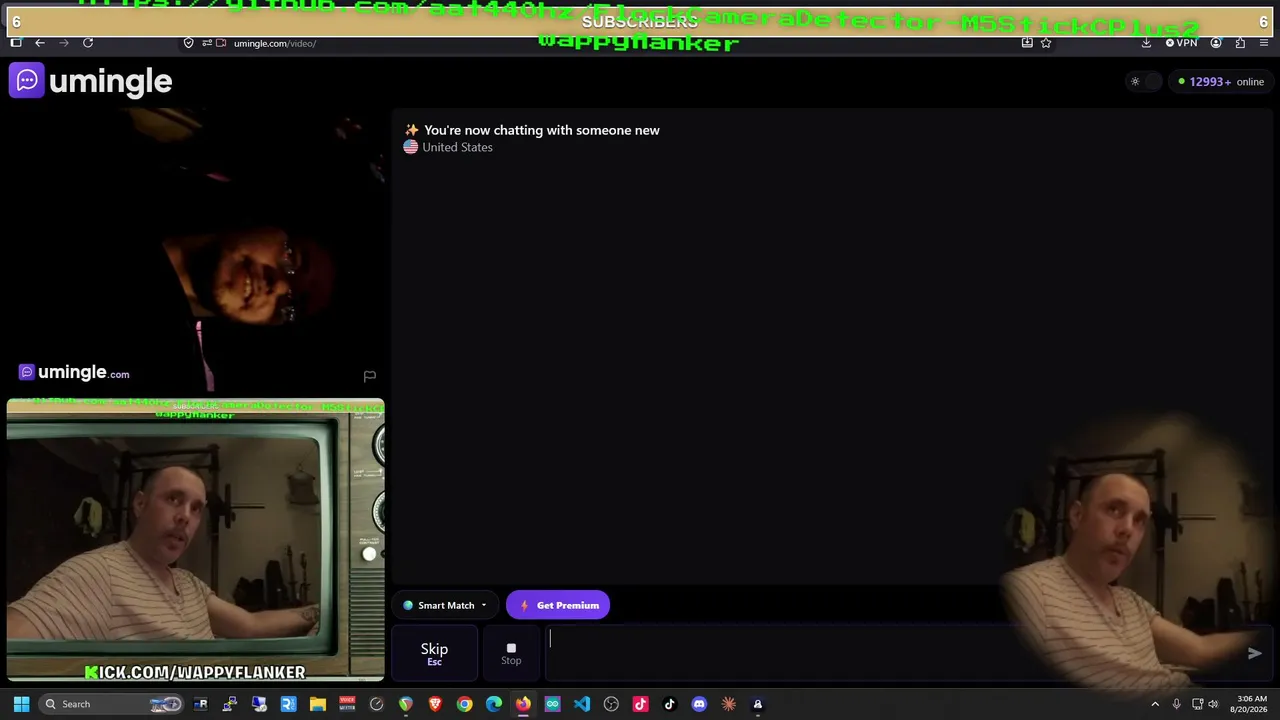Open File Explorer from the taskbar
1280x720 pixels.
[x=317, y=704]
